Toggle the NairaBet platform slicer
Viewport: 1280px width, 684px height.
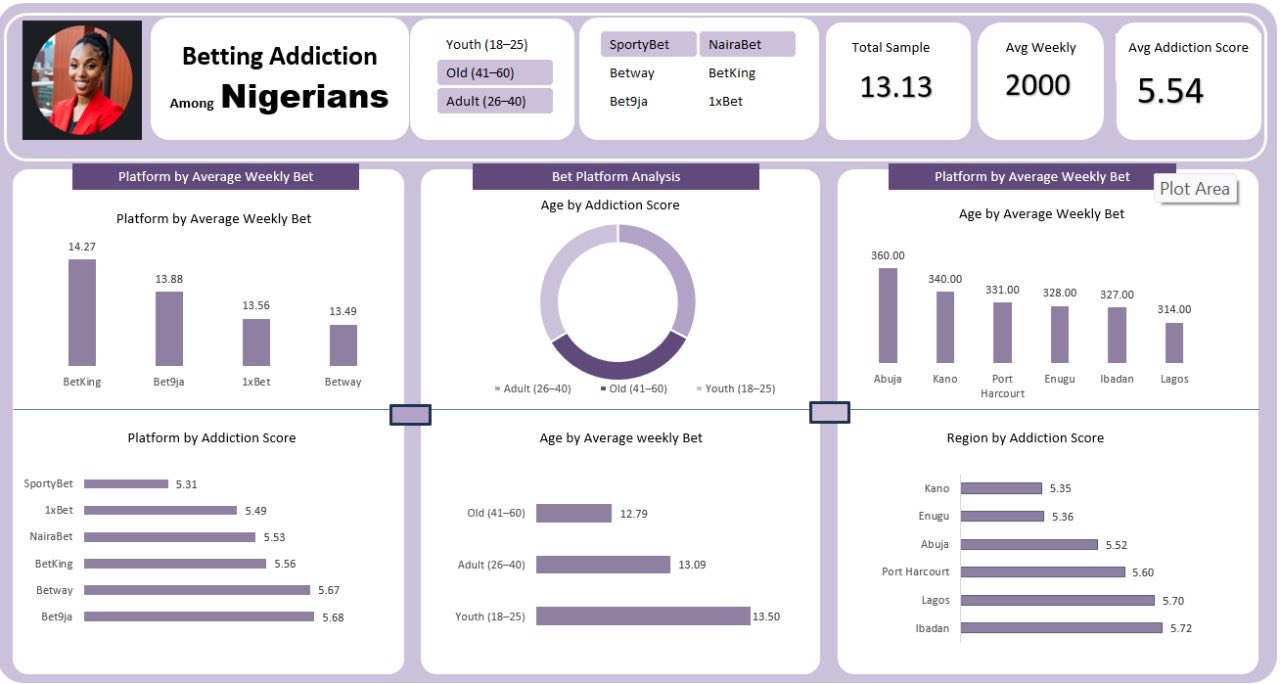[x=747, y=45]
